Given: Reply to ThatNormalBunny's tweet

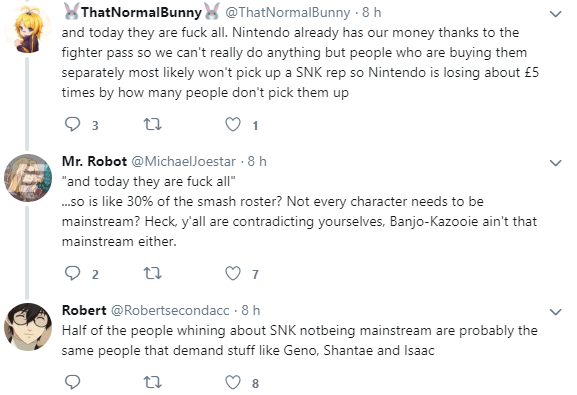Looking at the screenshot, I should [72, 124].
